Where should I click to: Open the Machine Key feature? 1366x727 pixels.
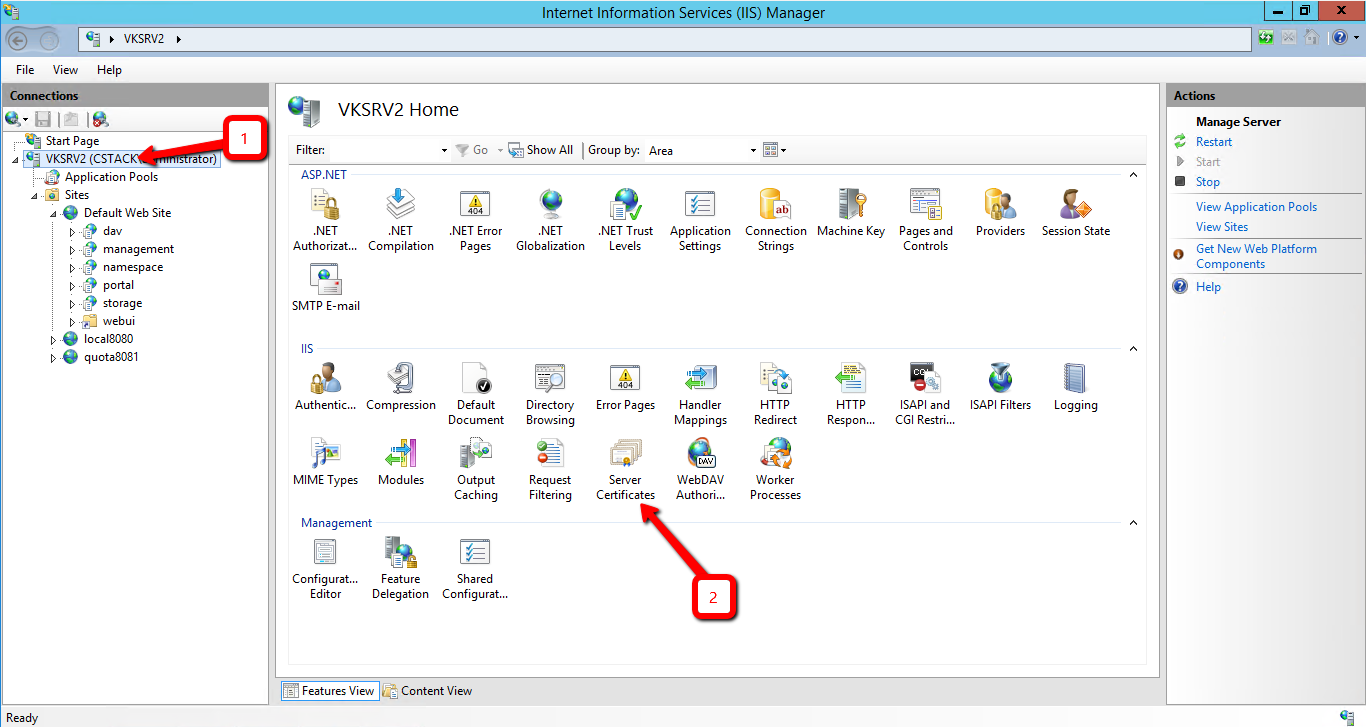[x=851, y=213]
